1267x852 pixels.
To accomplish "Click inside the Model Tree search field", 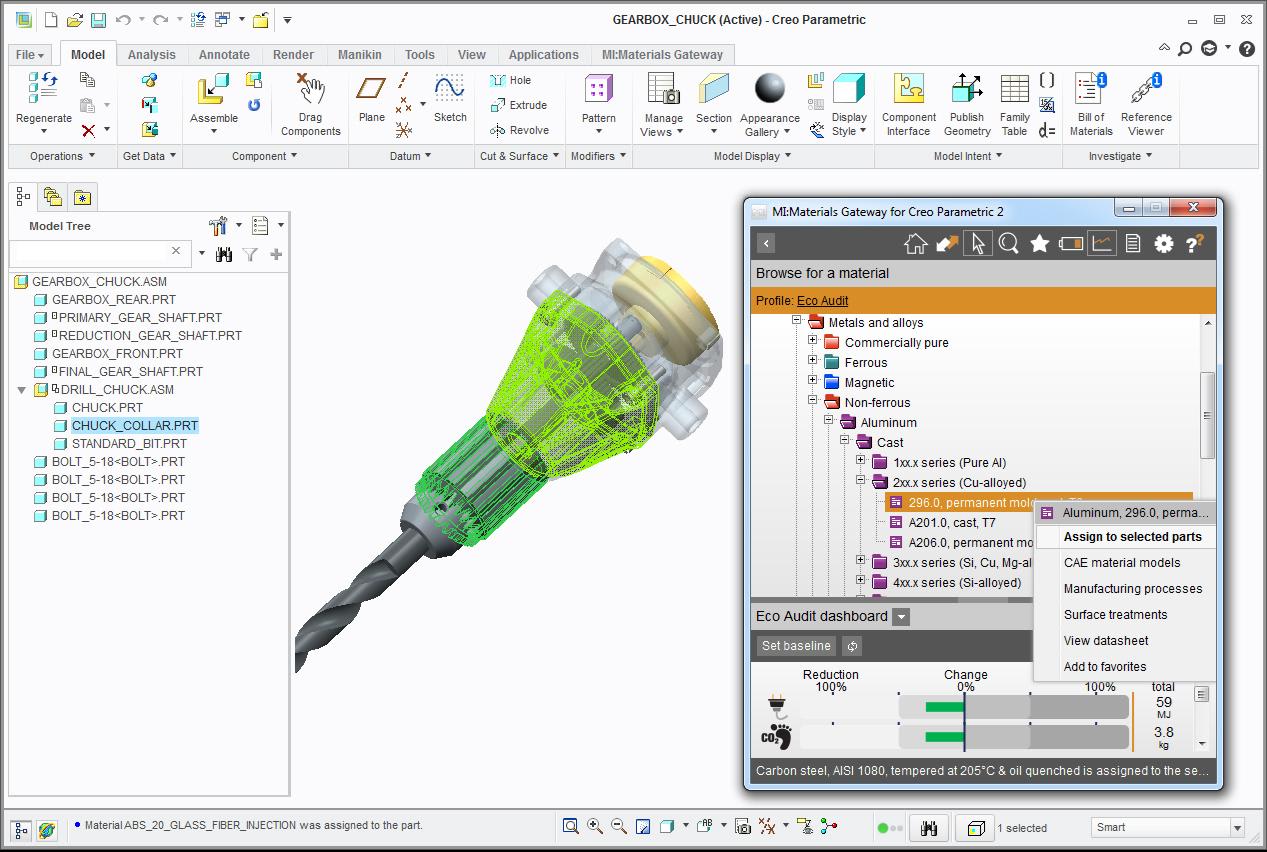I will 100,253.
